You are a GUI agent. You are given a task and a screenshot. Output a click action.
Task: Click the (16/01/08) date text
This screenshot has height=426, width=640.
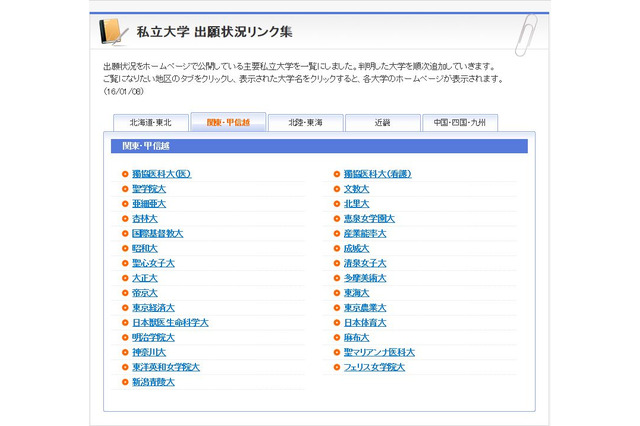[123, 91]
